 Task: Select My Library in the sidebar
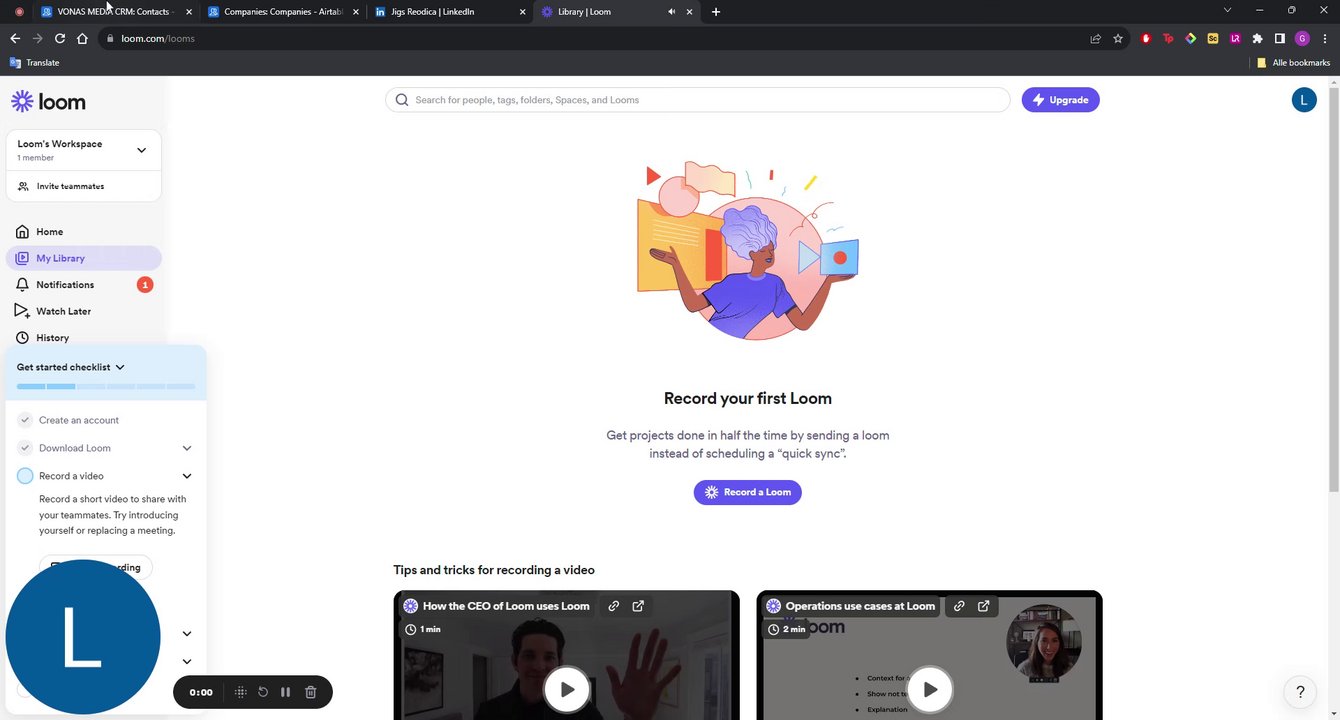click(x=83, y=258)
